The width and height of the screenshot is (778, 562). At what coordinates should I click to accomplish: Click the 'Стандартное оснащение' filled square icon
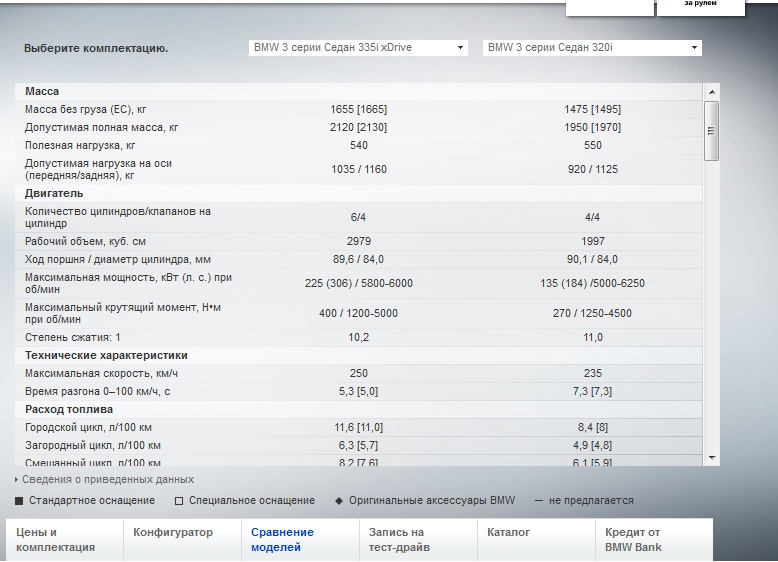19,501
